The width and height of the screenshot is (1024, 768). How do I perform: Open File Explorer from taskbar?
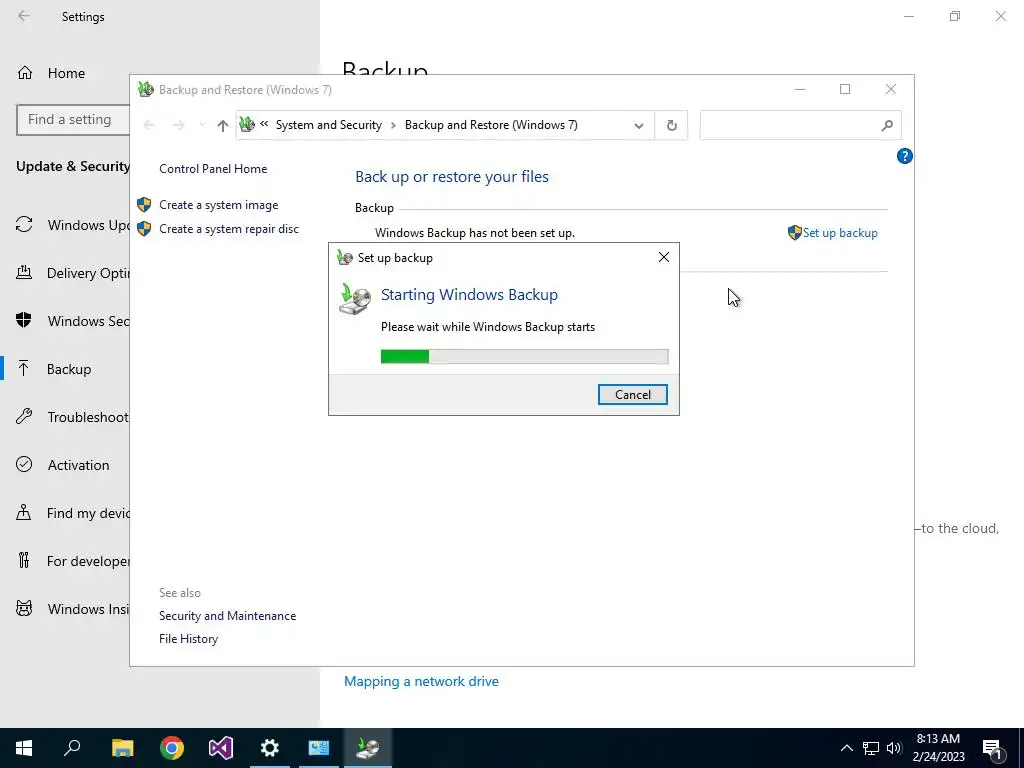[122, 748]
